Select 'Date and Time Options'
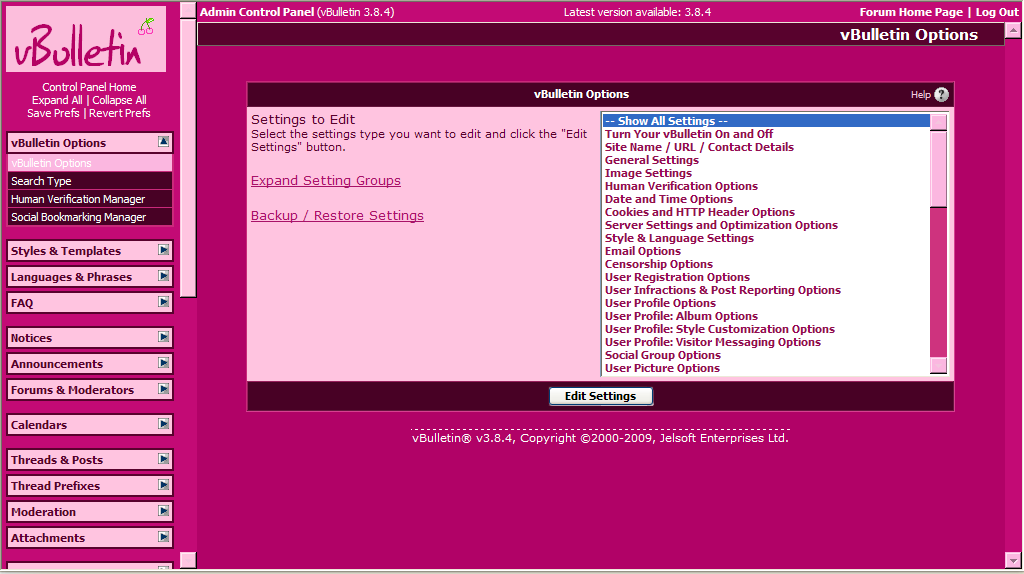 coord(766,199)
